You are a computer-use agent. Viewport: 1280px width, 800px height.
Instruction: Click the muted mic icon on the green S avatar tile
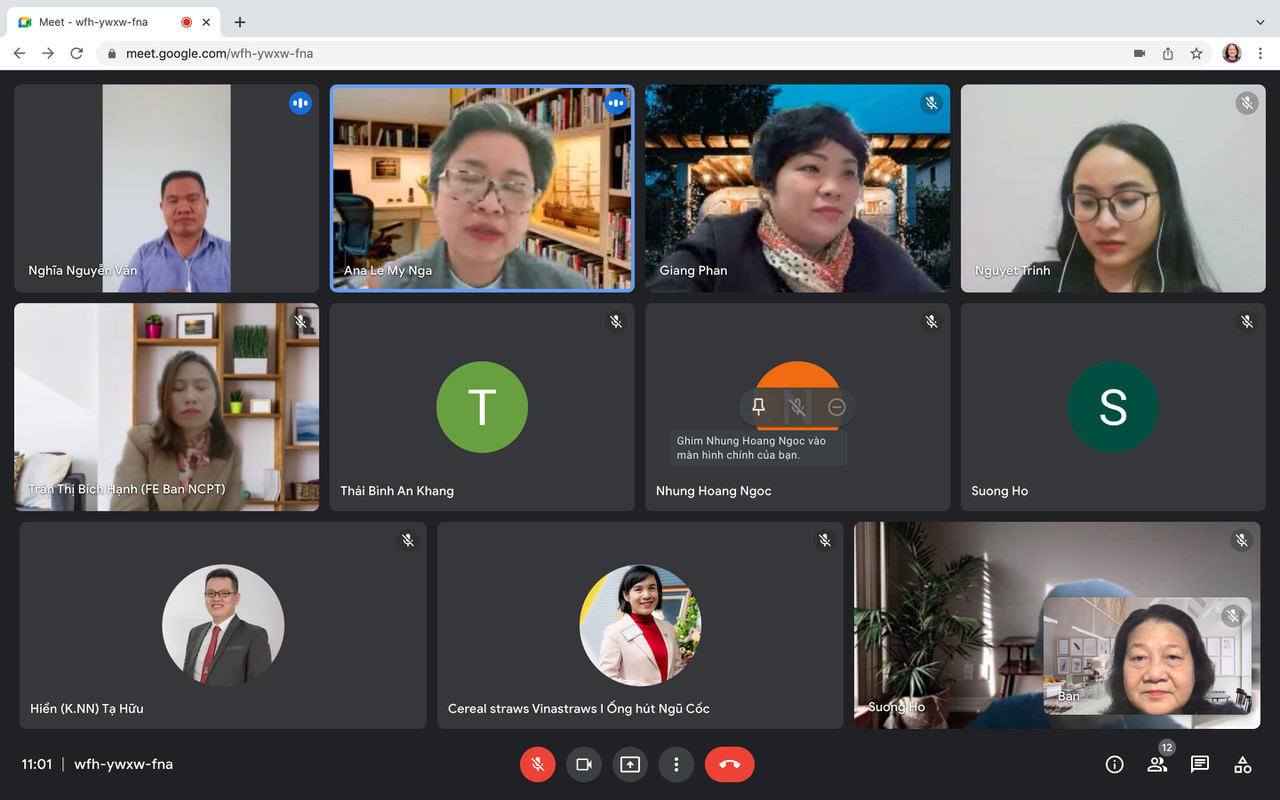click(1247, 322)
